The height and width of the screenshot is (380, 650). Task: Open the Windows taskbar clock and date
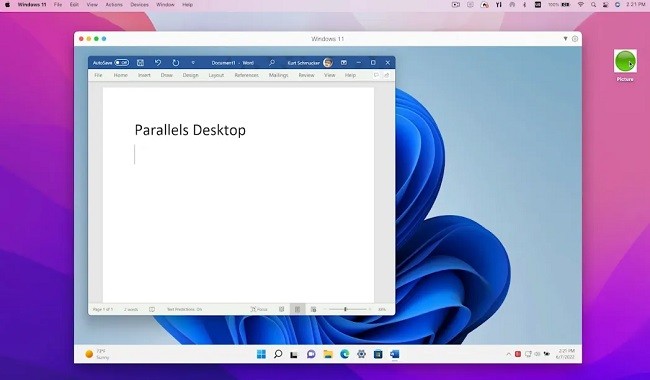pyautogui.click(x=566, y=354)
